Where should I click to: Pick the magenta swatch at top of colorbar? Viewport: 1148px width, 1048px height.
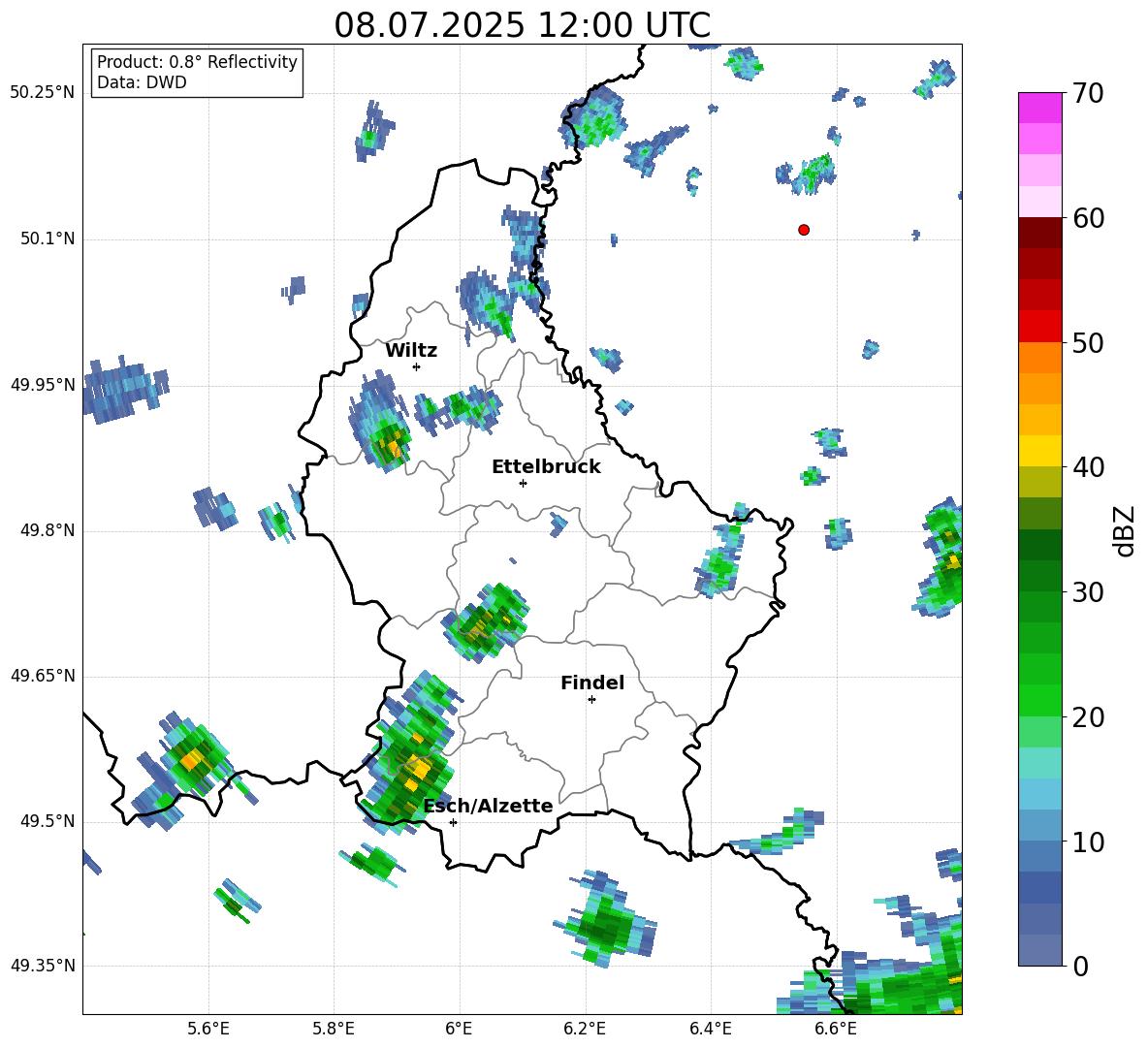[1039, 108]
